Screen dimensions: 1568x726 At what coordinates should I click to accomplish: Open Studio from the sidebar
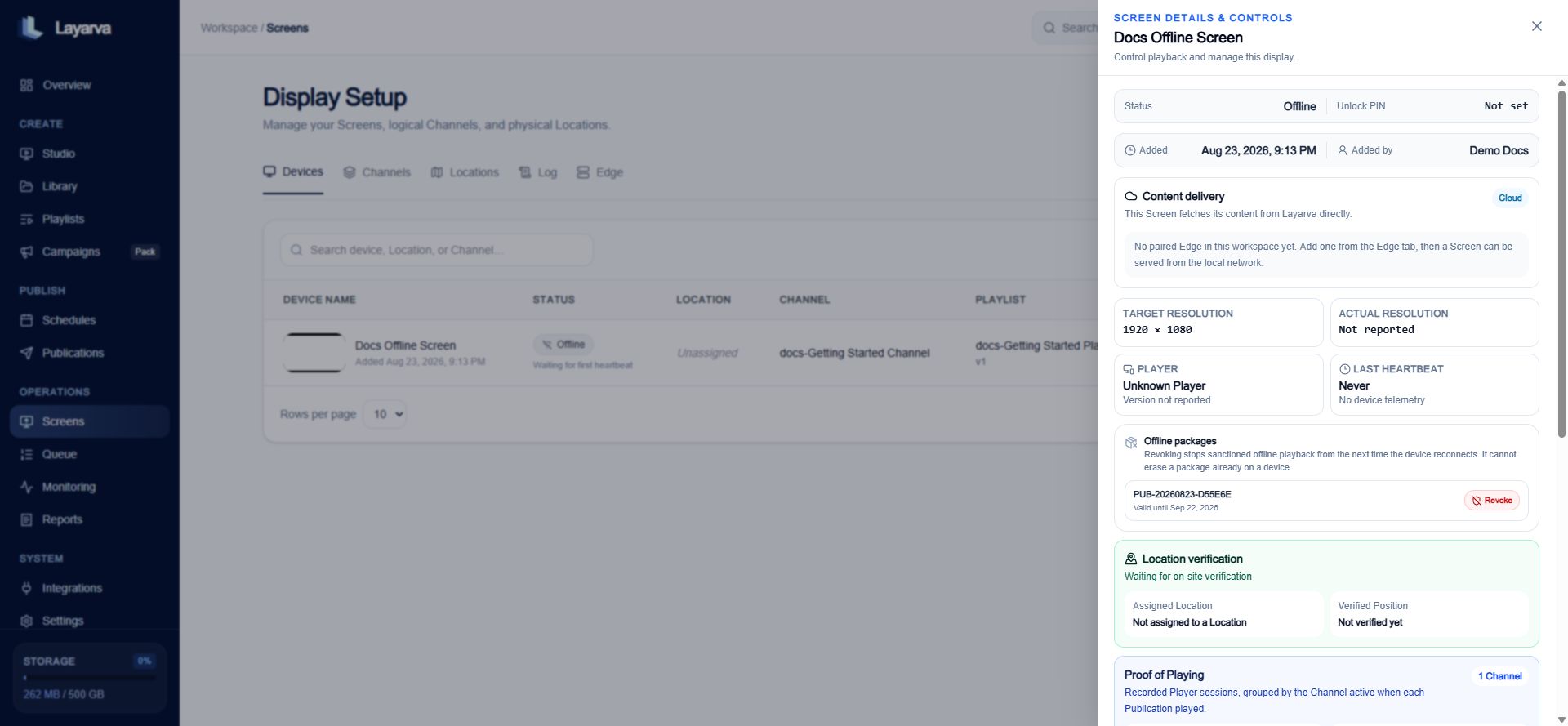click(x=58, y=154)
